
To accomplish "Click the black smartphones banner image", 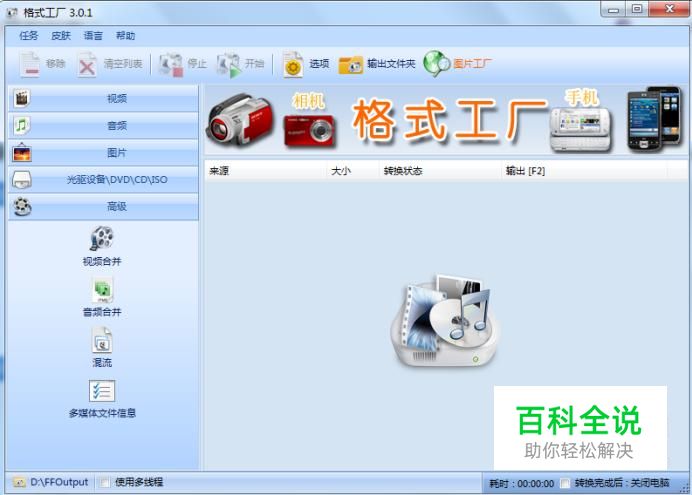I will tap(654, 118).
